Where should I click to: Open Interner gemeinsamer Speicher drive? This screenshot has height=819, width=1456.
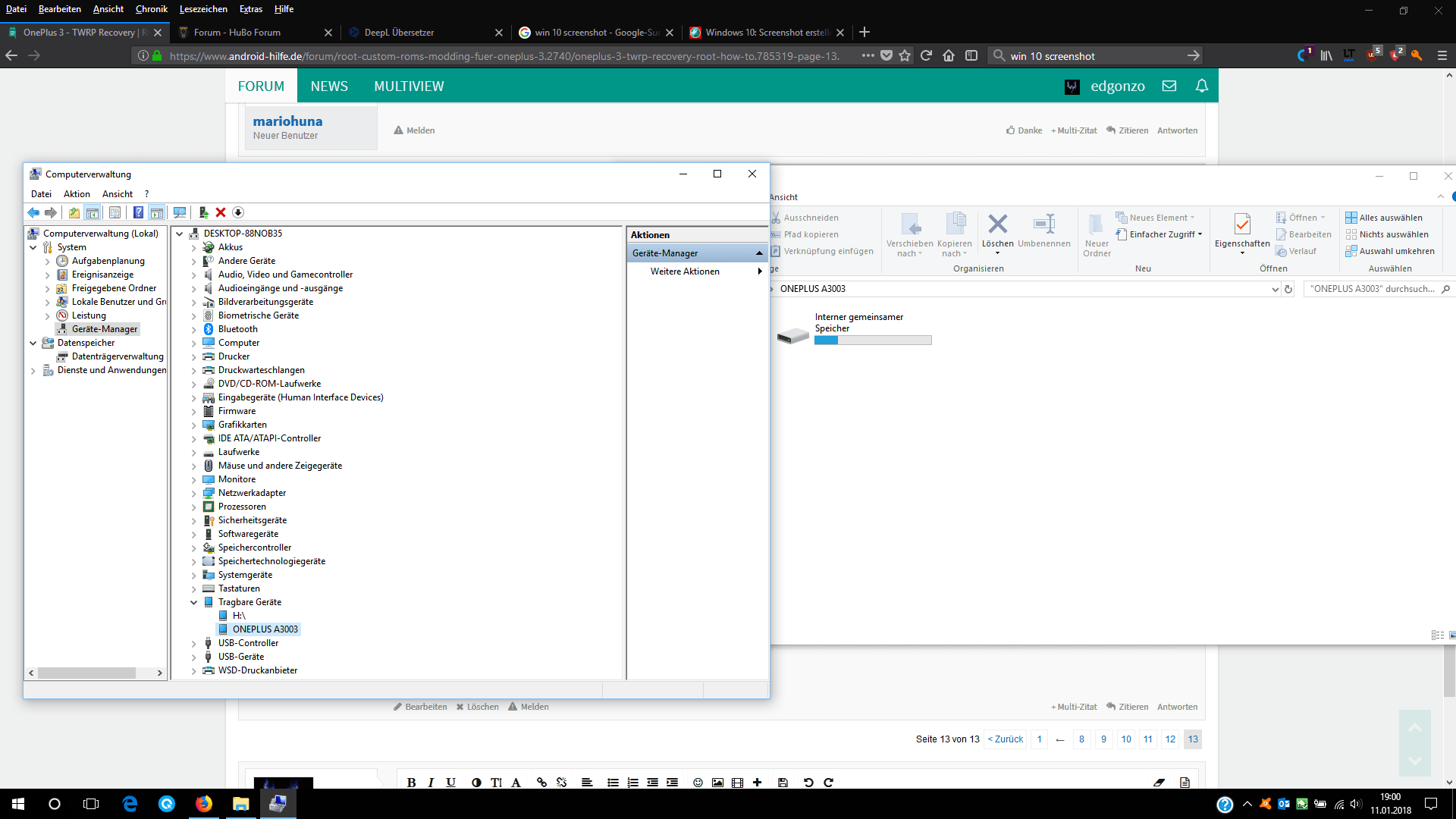click(x=854, y=331)
